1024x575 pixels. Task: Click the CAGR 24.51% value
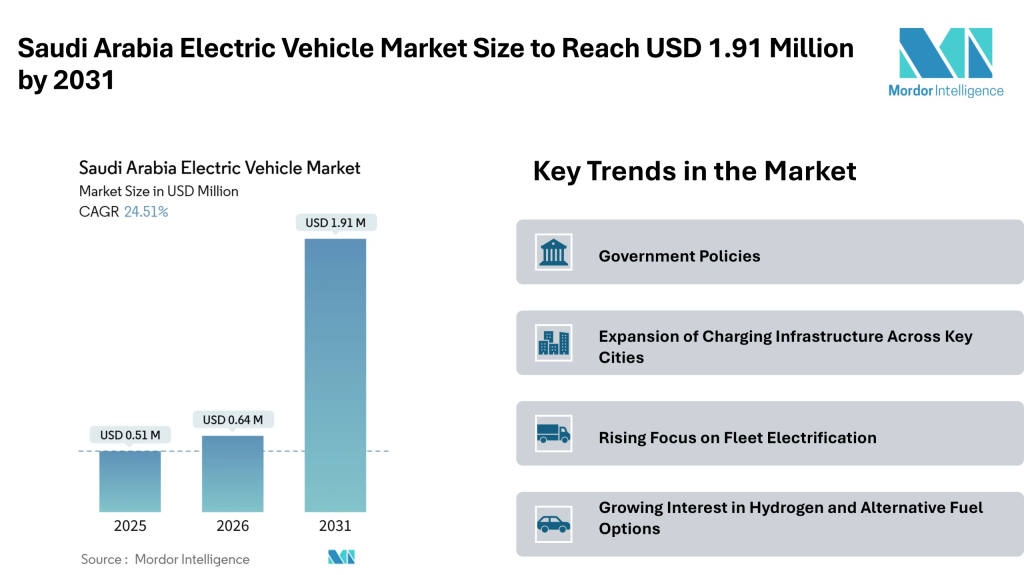pos(145,212)
